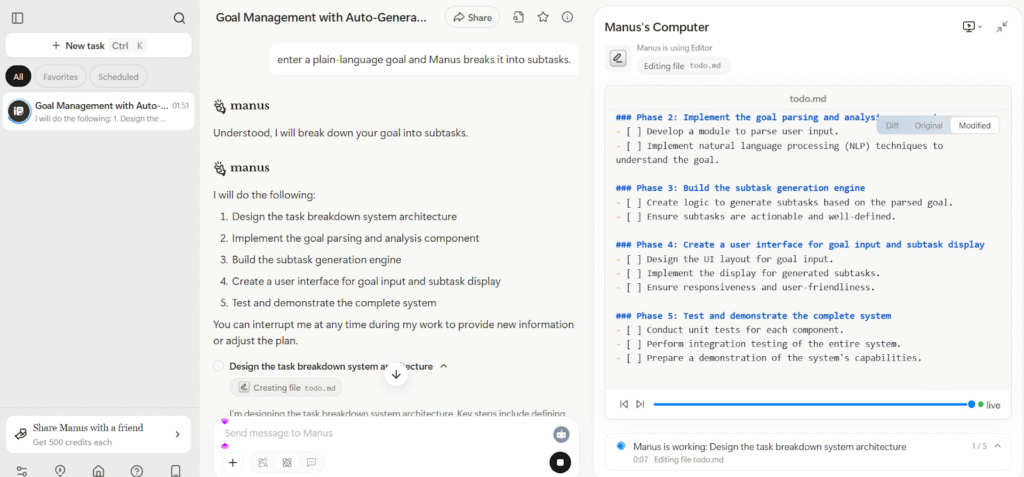Open the computer view mode dropdown
Viewport: 1024px width, 477px height.
point(972,27)
